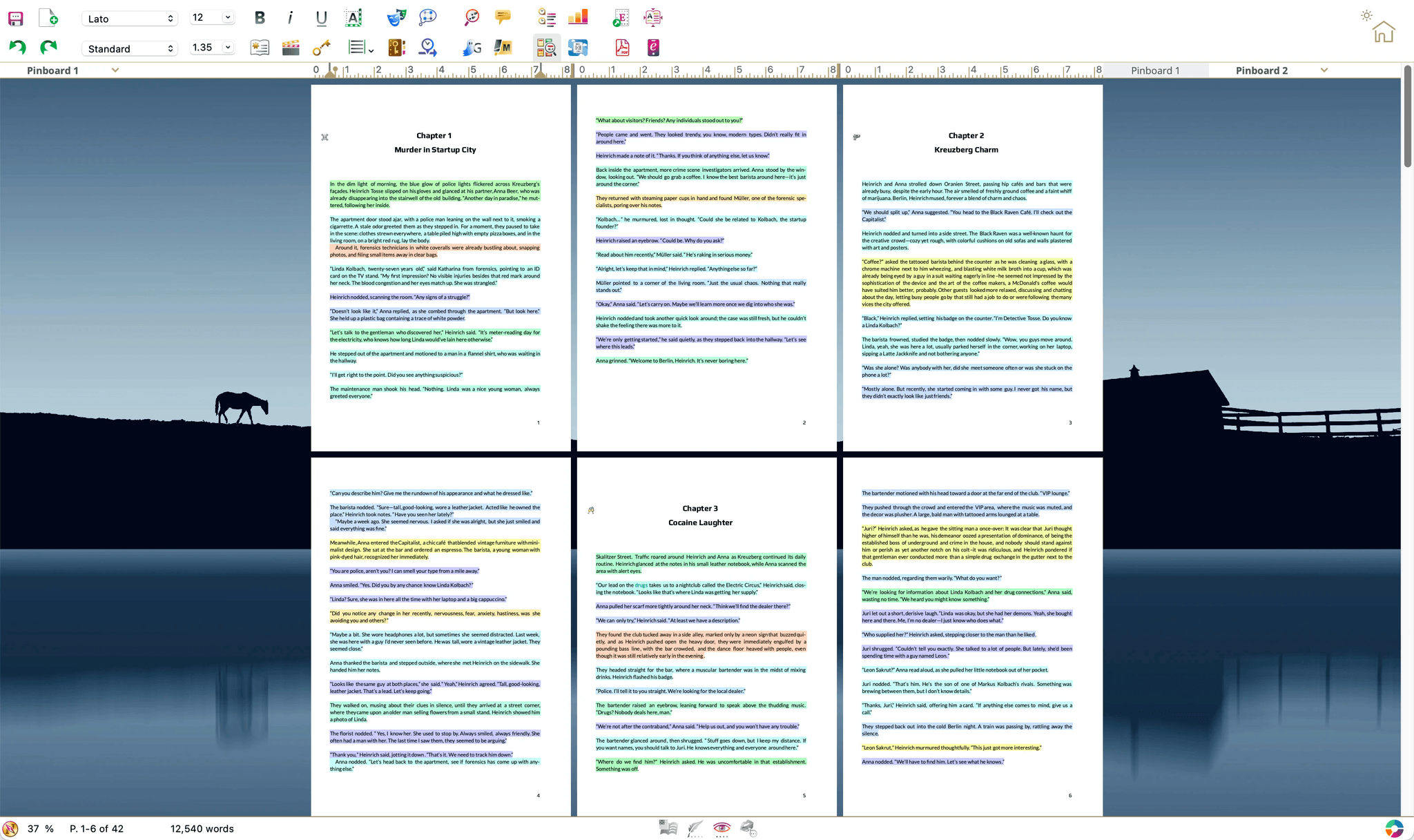This screenshot has height=840, width=1414.
Task: Click the home icon
Action: point(1383,32)
